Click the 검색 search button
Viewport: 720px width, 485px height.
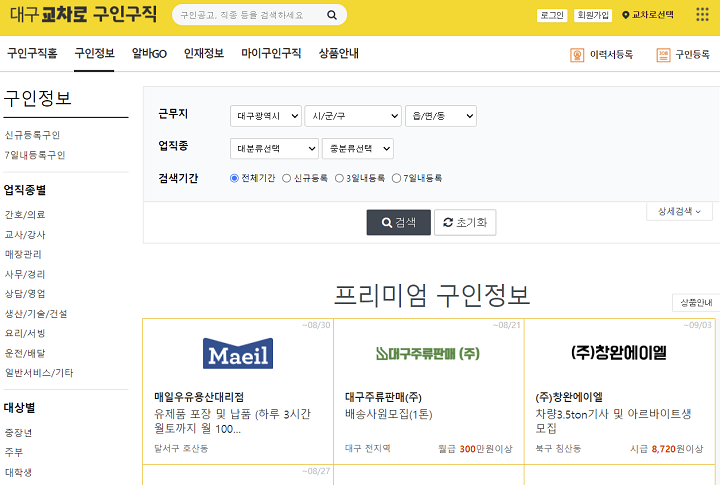pos(399,223)
